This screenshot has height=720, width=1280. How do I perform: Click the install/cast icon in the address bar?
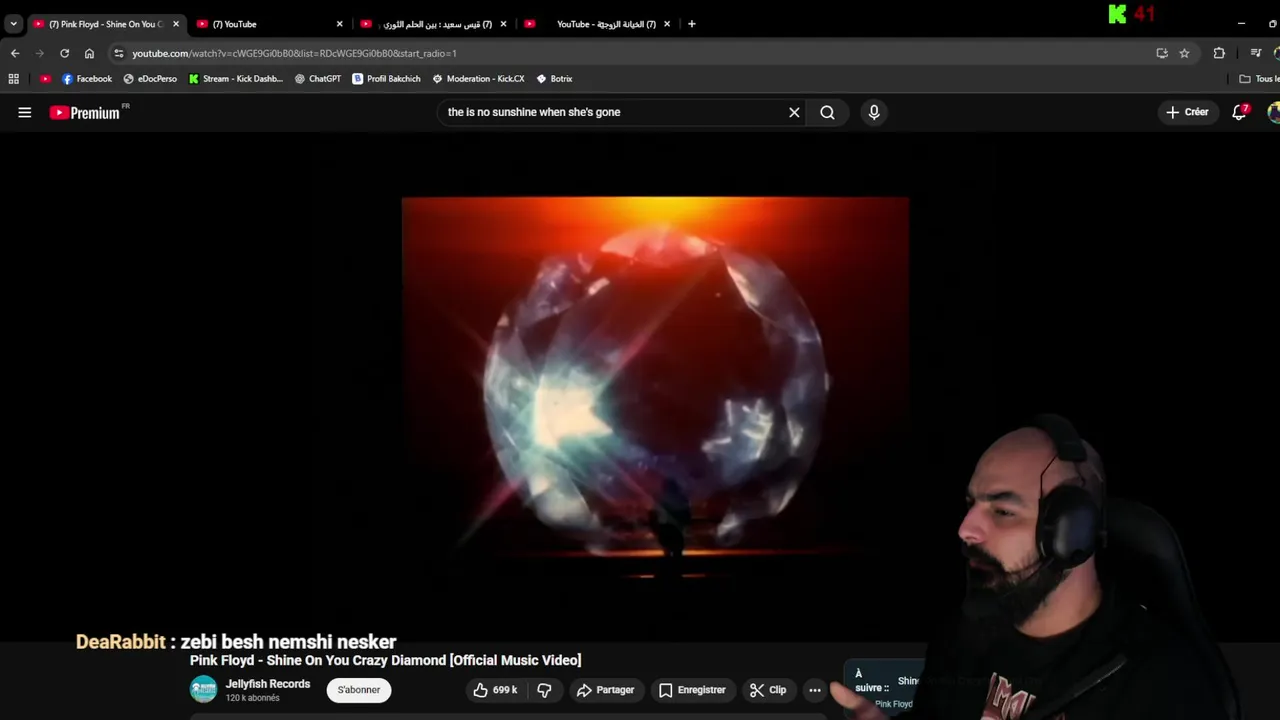(x=1162, y=53)
